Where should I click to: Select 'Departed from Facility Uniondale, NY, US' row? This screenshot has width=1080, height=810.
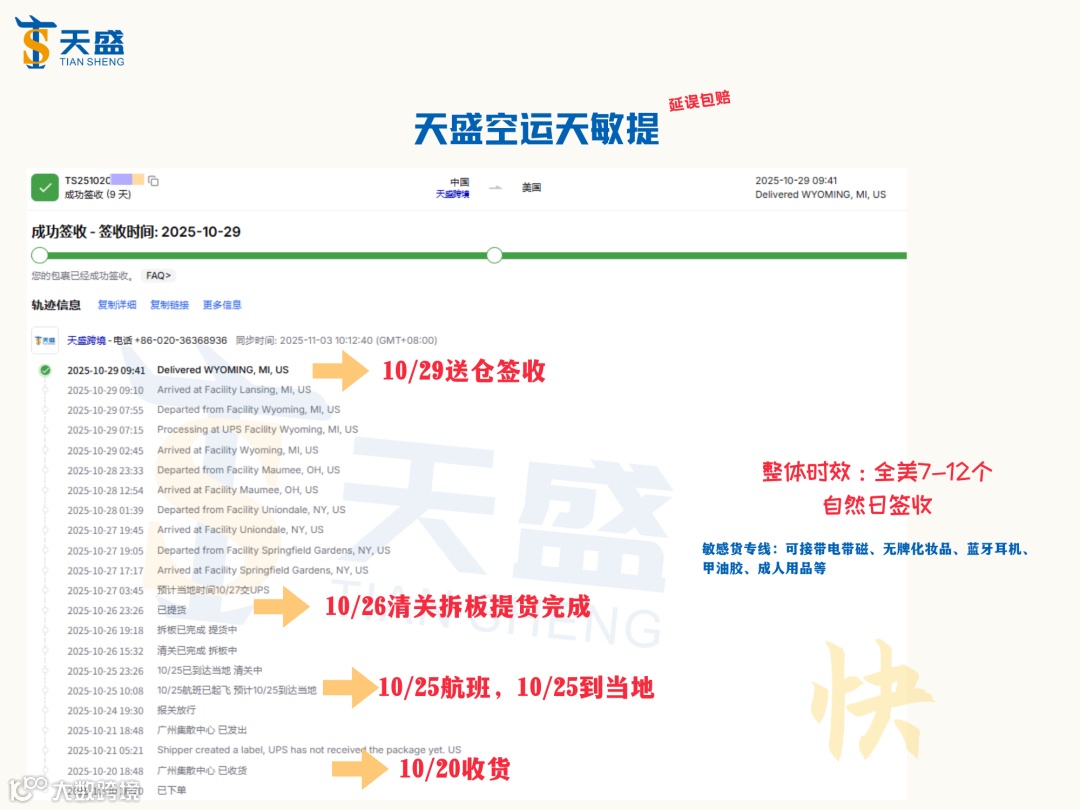click(206, 510)
